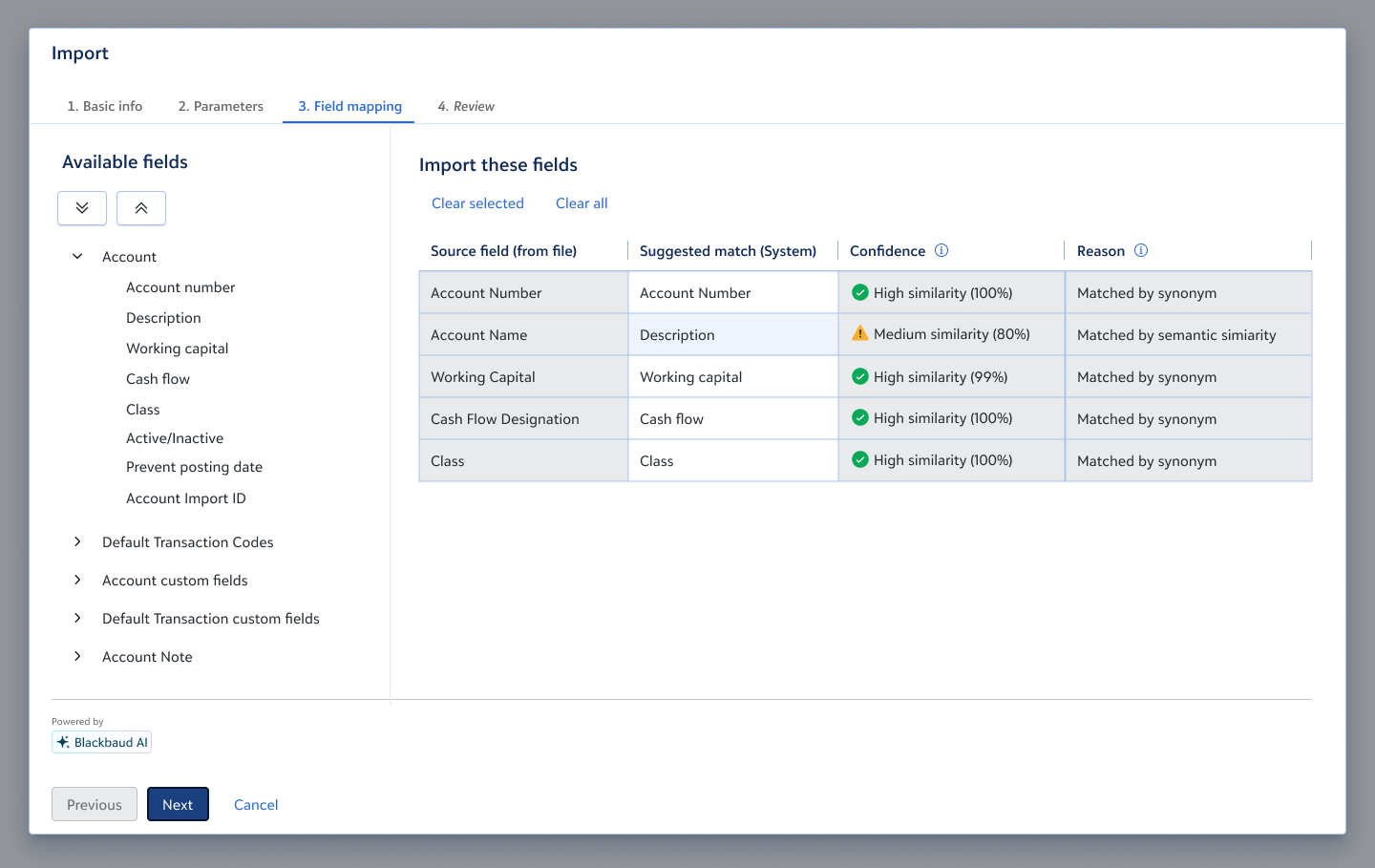This screenshot has width=1375, height=868.
Task: Click the green check icon for Account Number row
Action: 860,292
